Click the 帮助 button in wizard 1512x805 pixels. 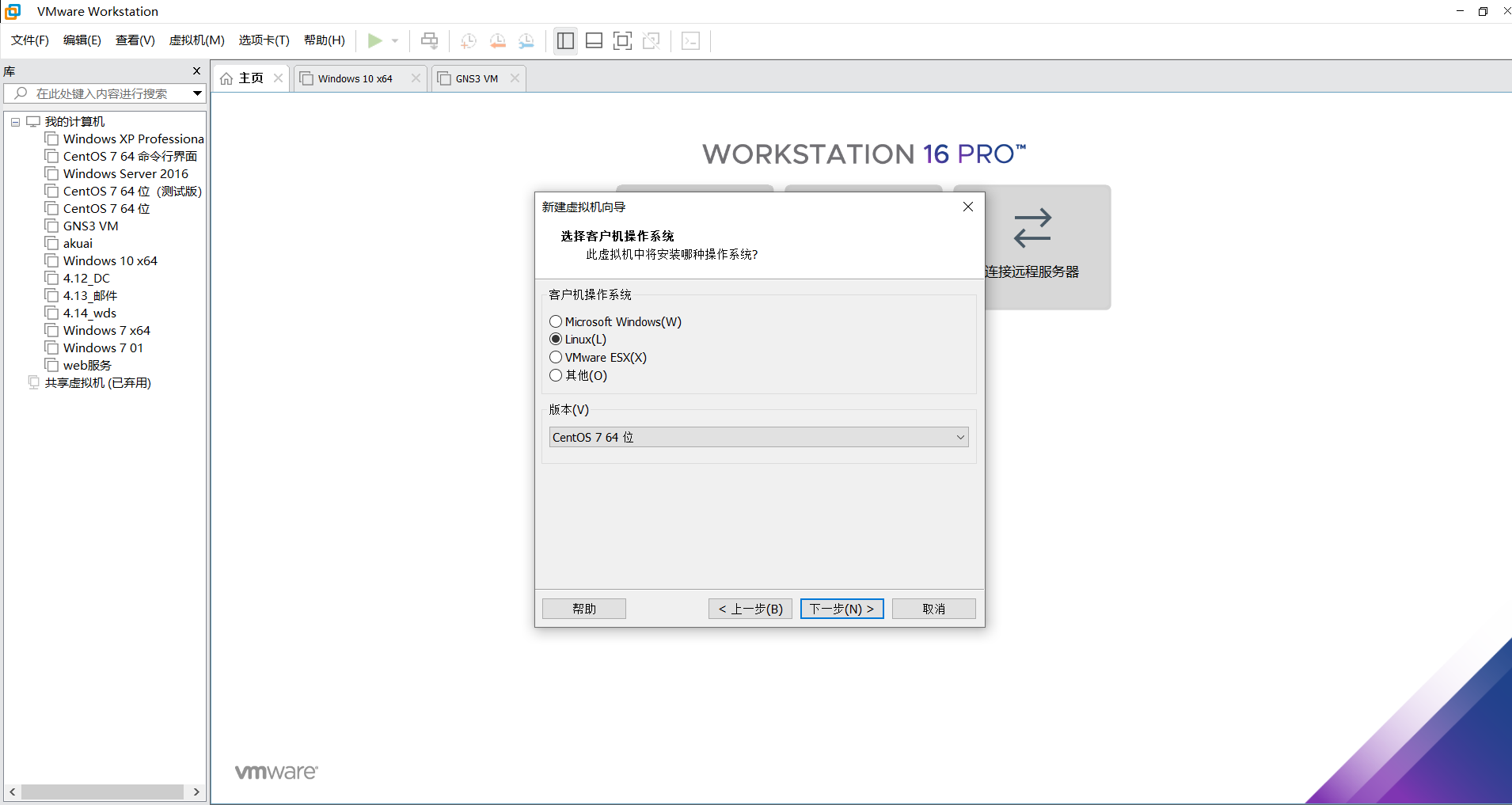584,609
